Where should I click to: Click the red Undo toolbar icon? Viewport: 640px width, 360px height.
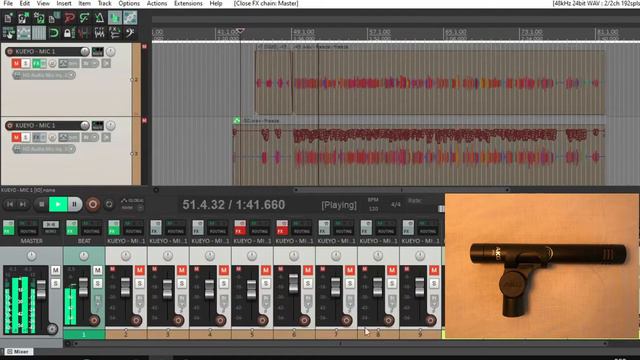tap(69, 18)
